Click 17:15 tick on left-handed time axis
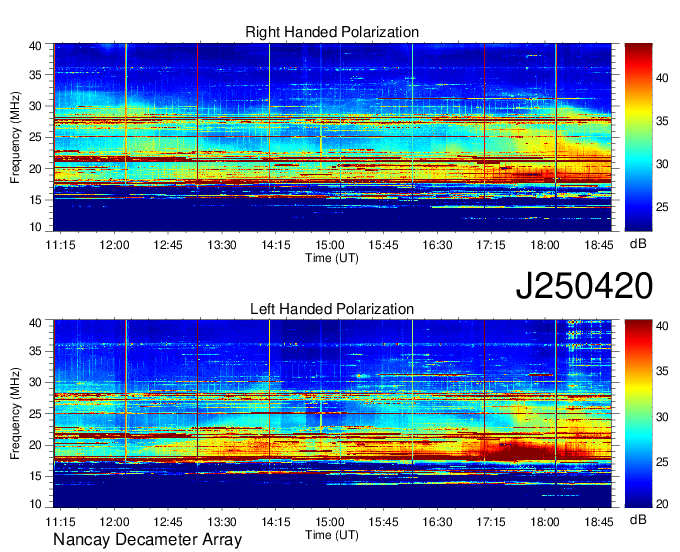 tap(491, 522)
